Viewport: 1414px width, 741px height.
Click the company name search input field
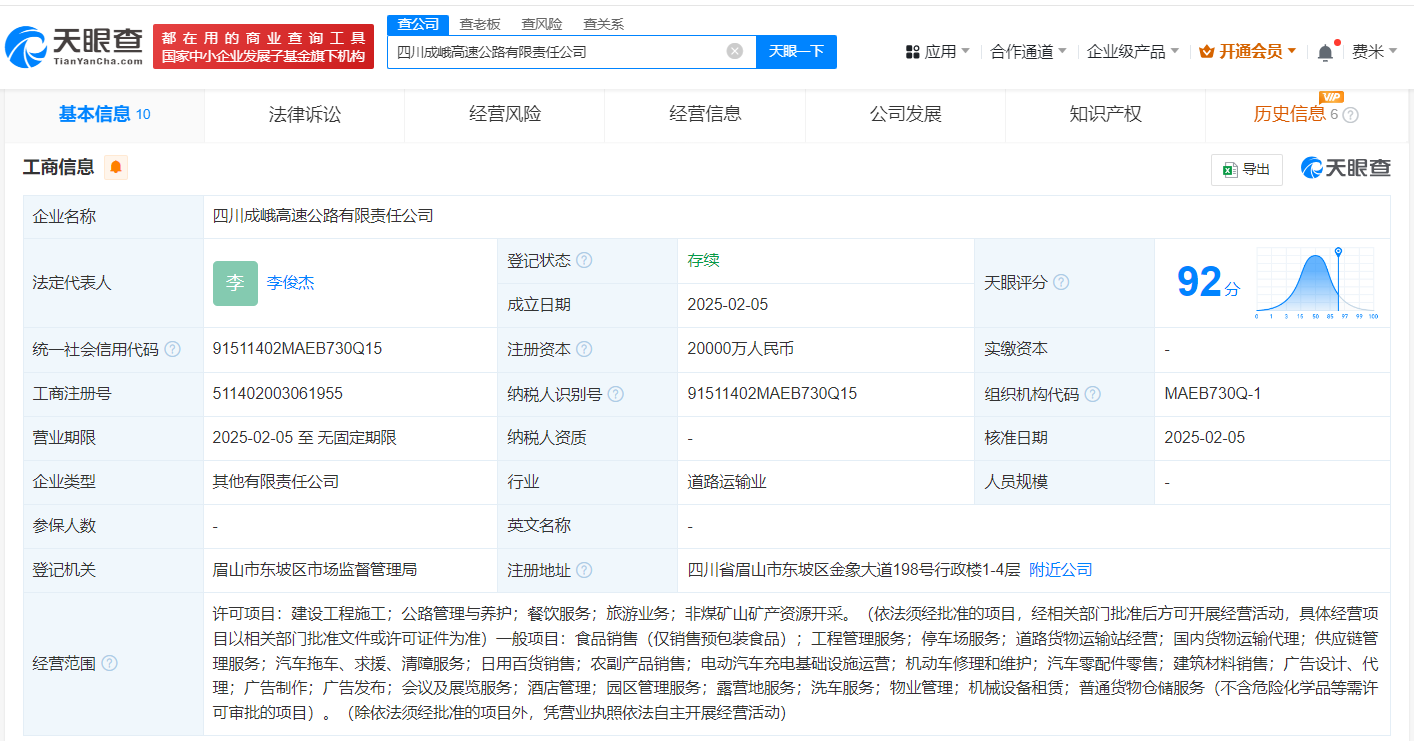tap(555, 51)
